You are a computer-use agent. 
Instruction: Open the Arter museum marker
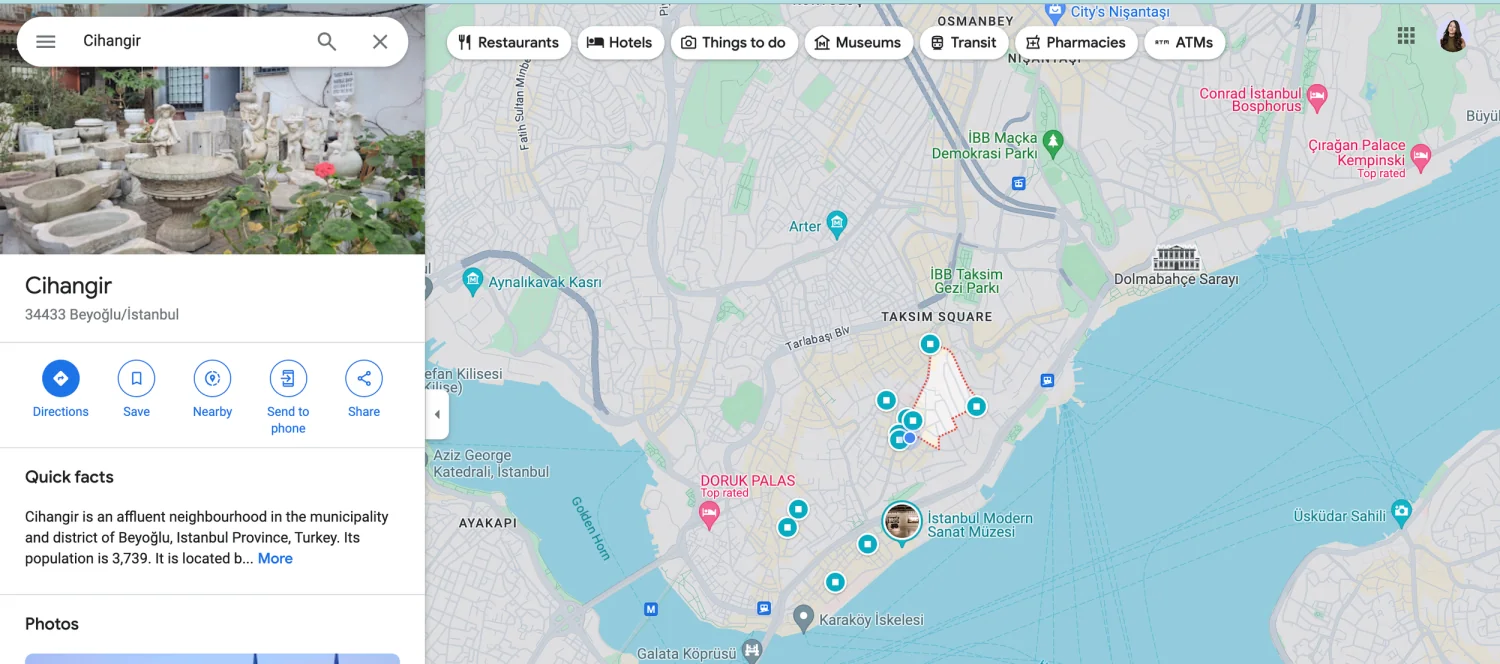pos(837,222)
